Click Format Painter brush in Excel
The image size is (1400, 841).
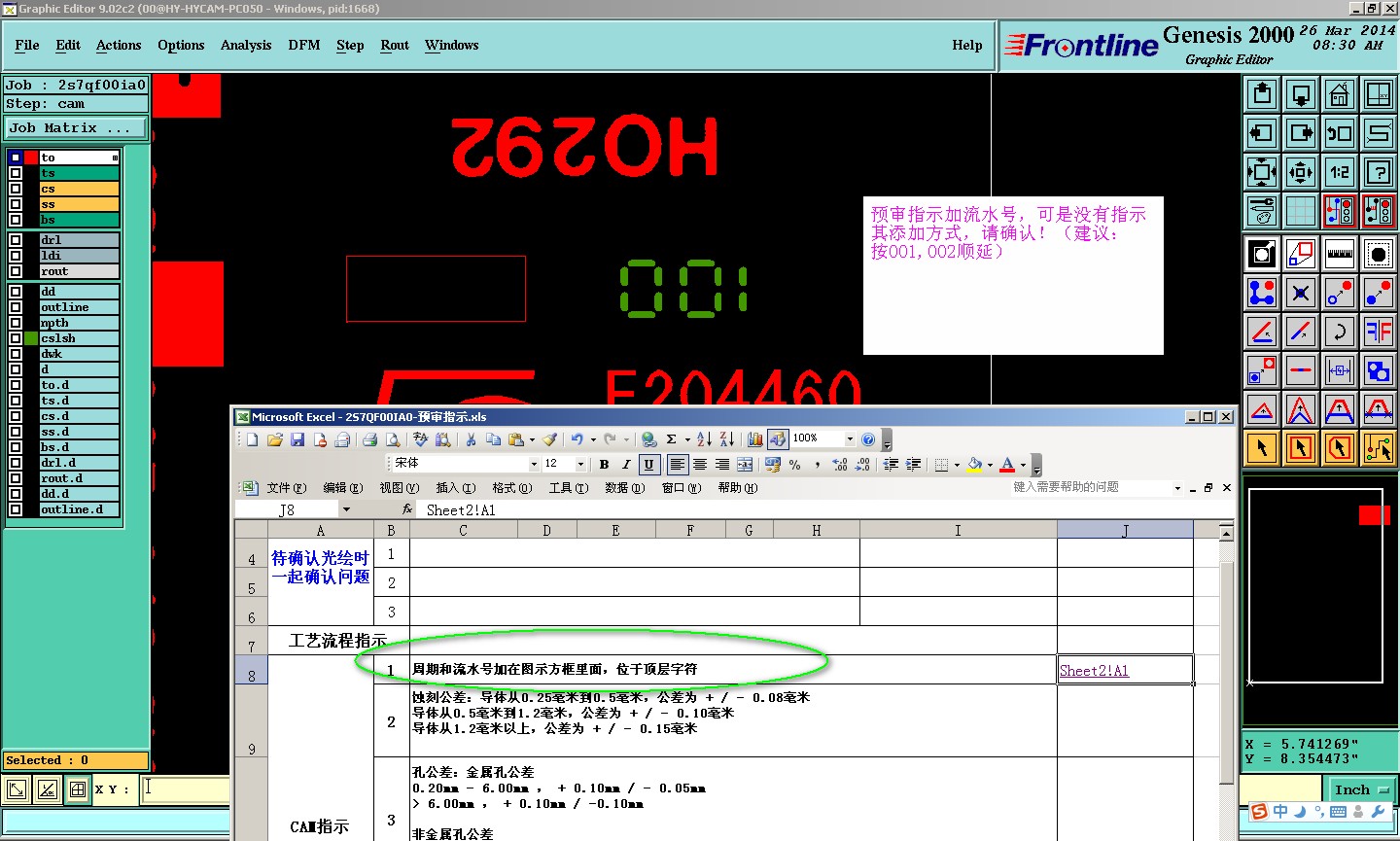pos(550,439)
